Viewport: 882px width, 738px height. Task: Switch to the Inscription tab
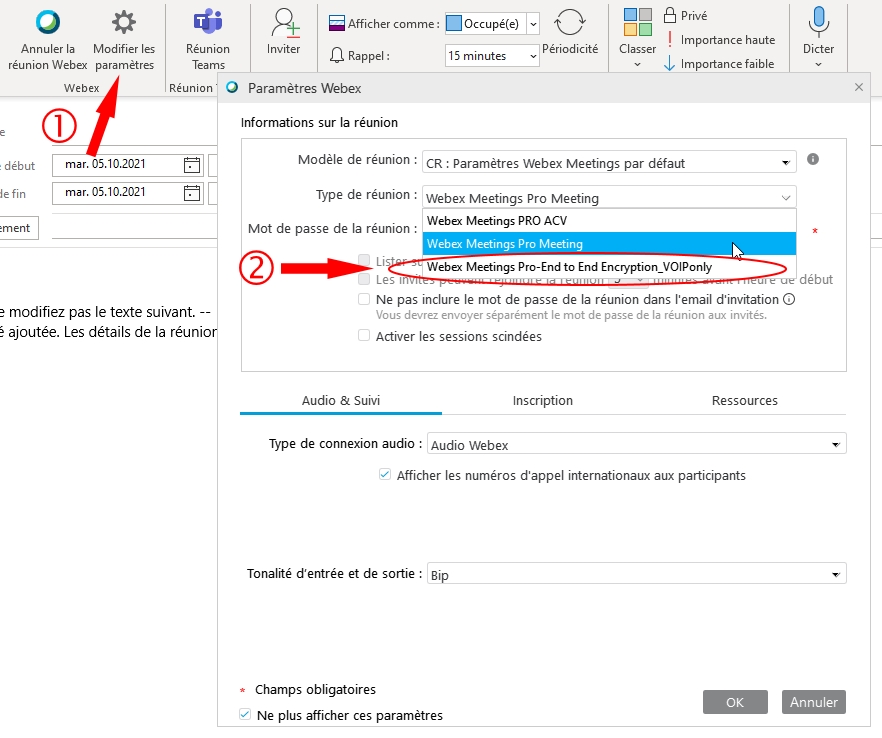coord(542,400)
